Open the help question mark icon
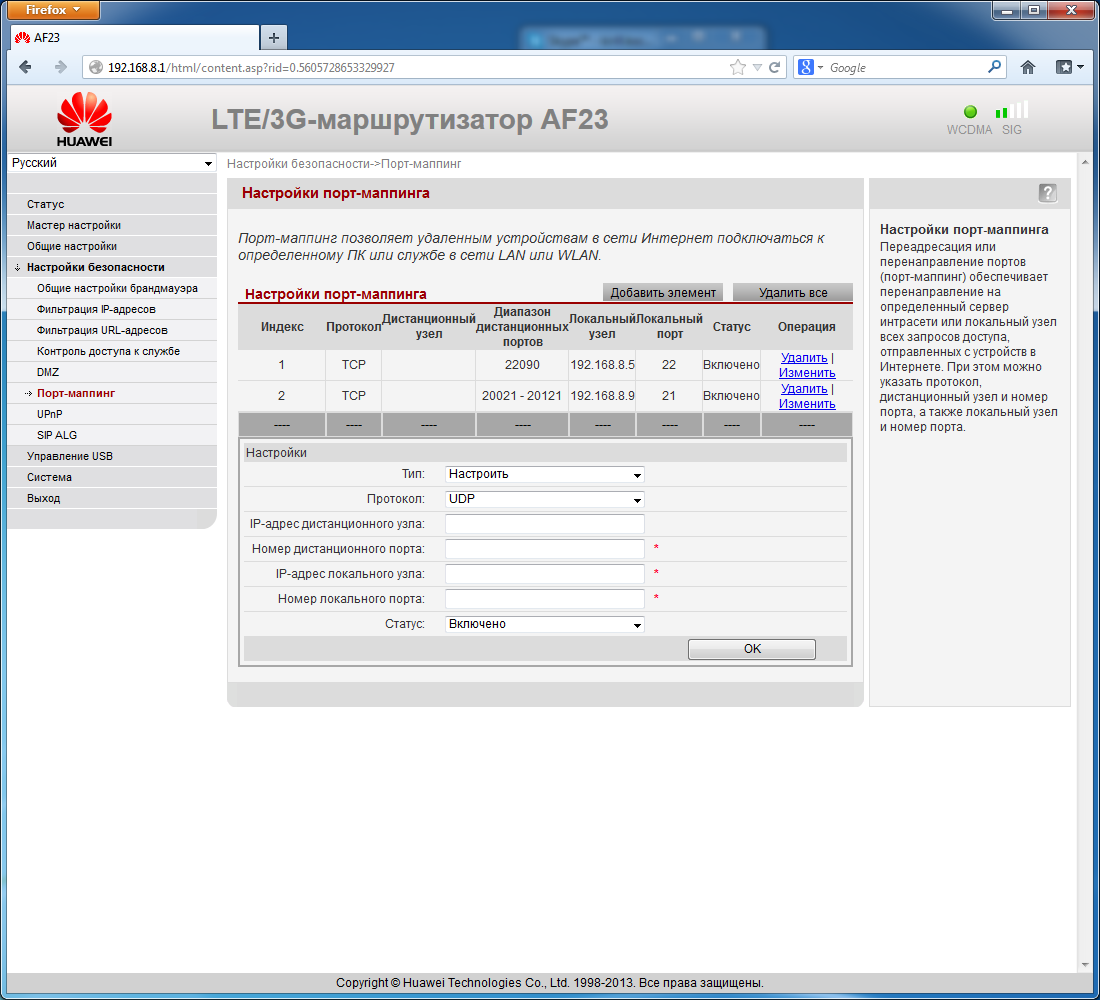 [1047, 193]
